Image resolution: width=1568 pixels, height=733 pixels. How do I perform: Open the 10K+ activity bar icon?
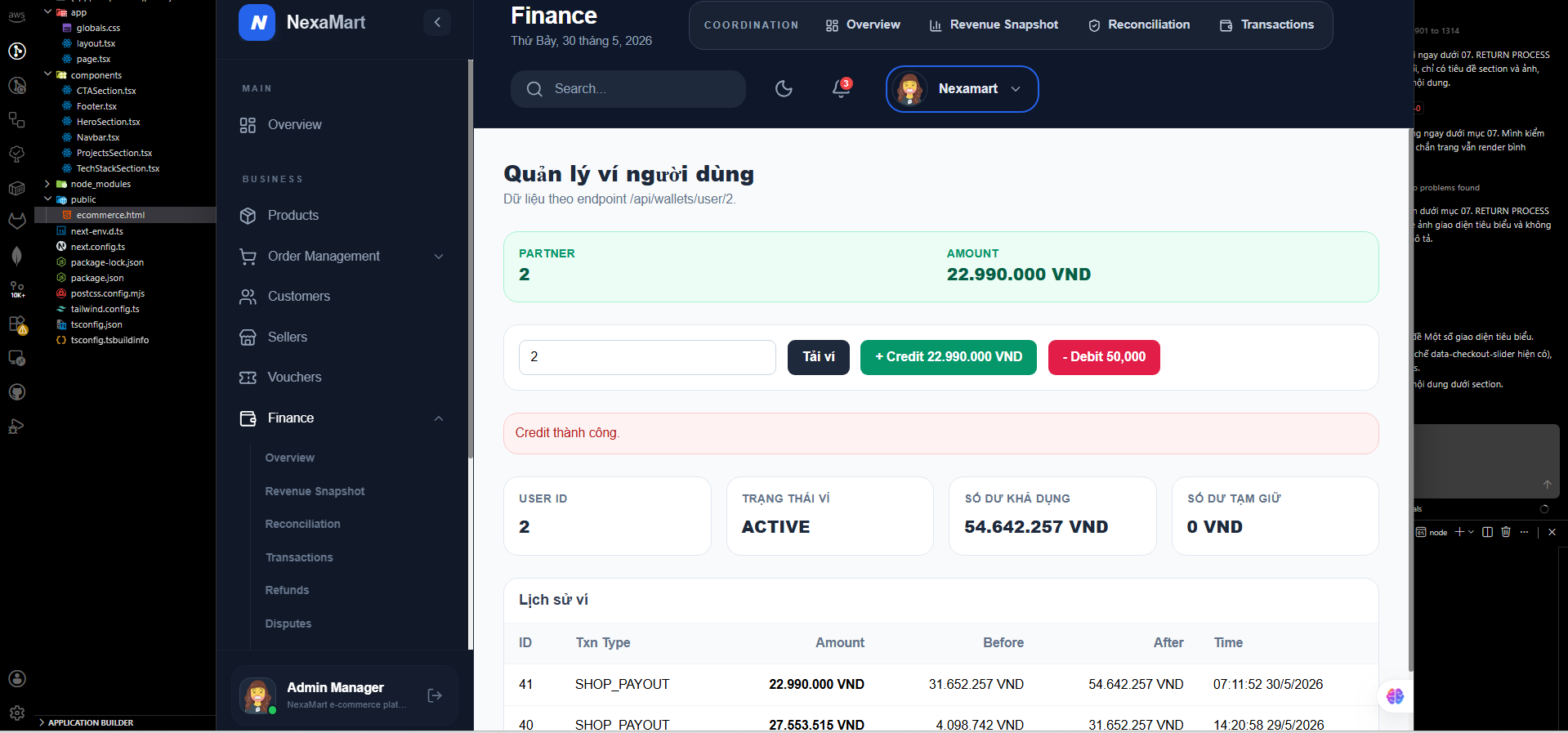[x=16, y=290]
